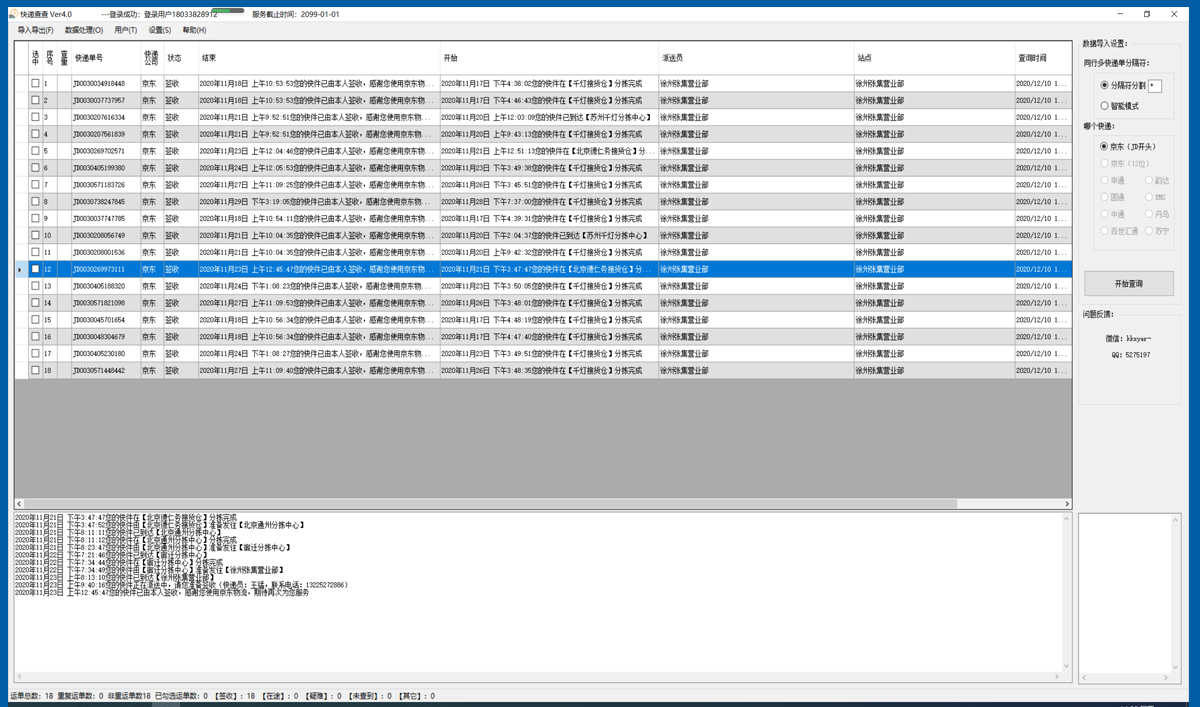Open the 导入导出(F) menu
The height and width of the screenshot is (707, 1200).
[x=35, y=30]
